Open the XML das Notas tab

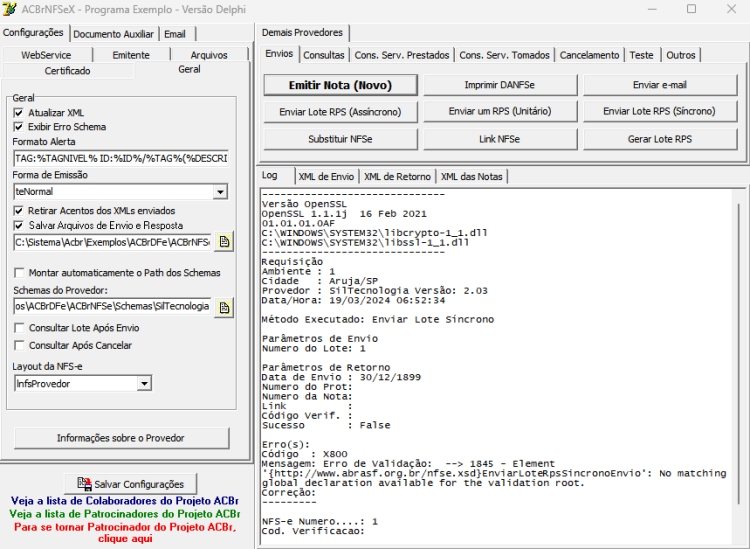point(472,177)
